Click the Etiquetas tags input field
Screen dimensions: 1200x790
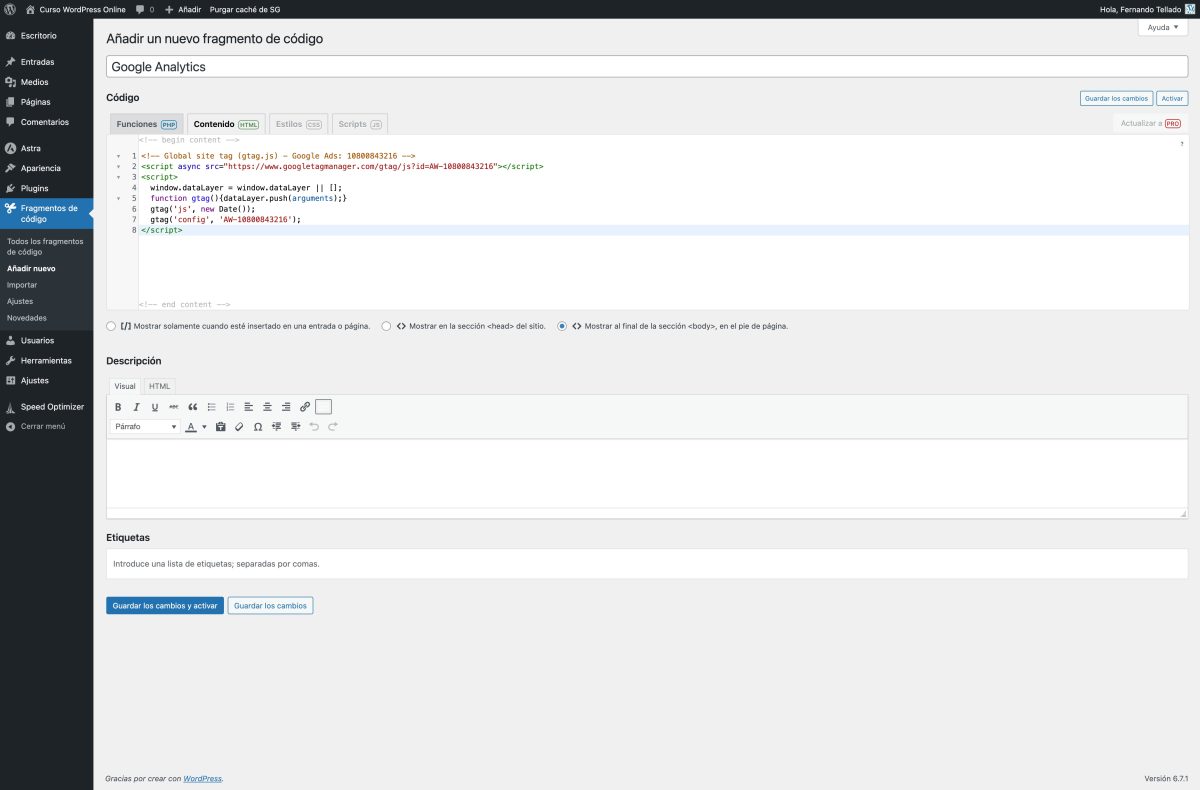(x=400, y=563)
